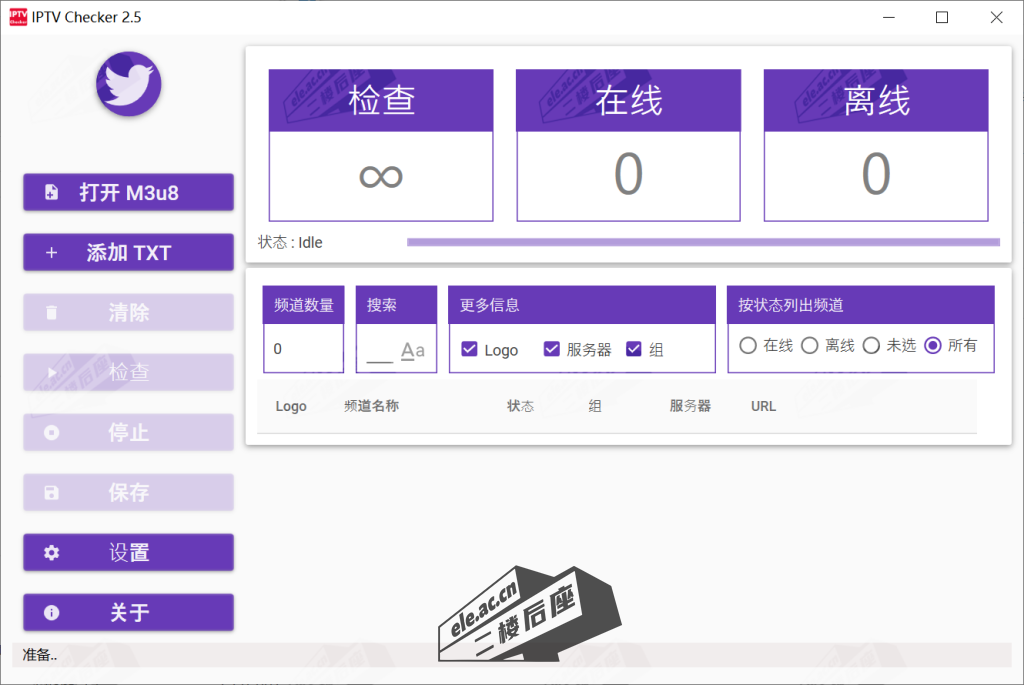Sort by 频道名称 column header
1024x685 pixels.
[371, 406]
